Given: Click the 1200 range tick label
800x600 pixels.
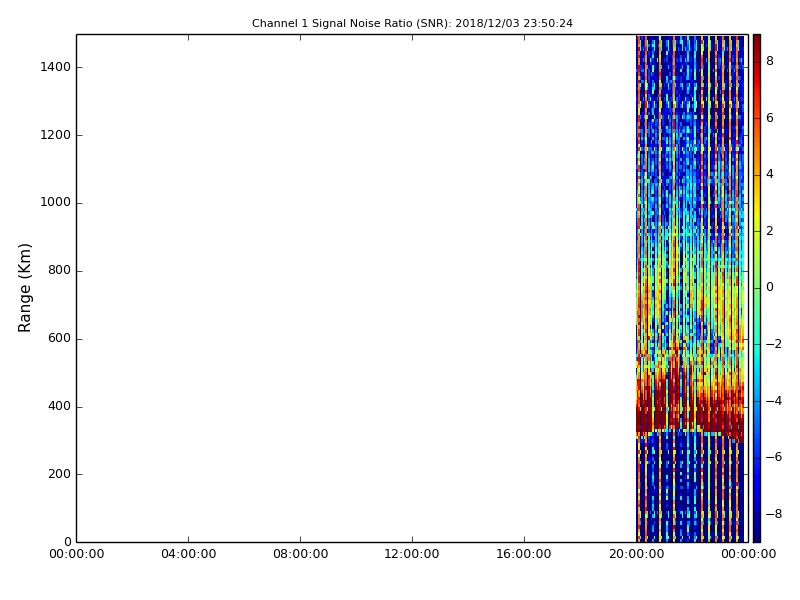Looking at the screenshot, I should [x=56, y=135].
